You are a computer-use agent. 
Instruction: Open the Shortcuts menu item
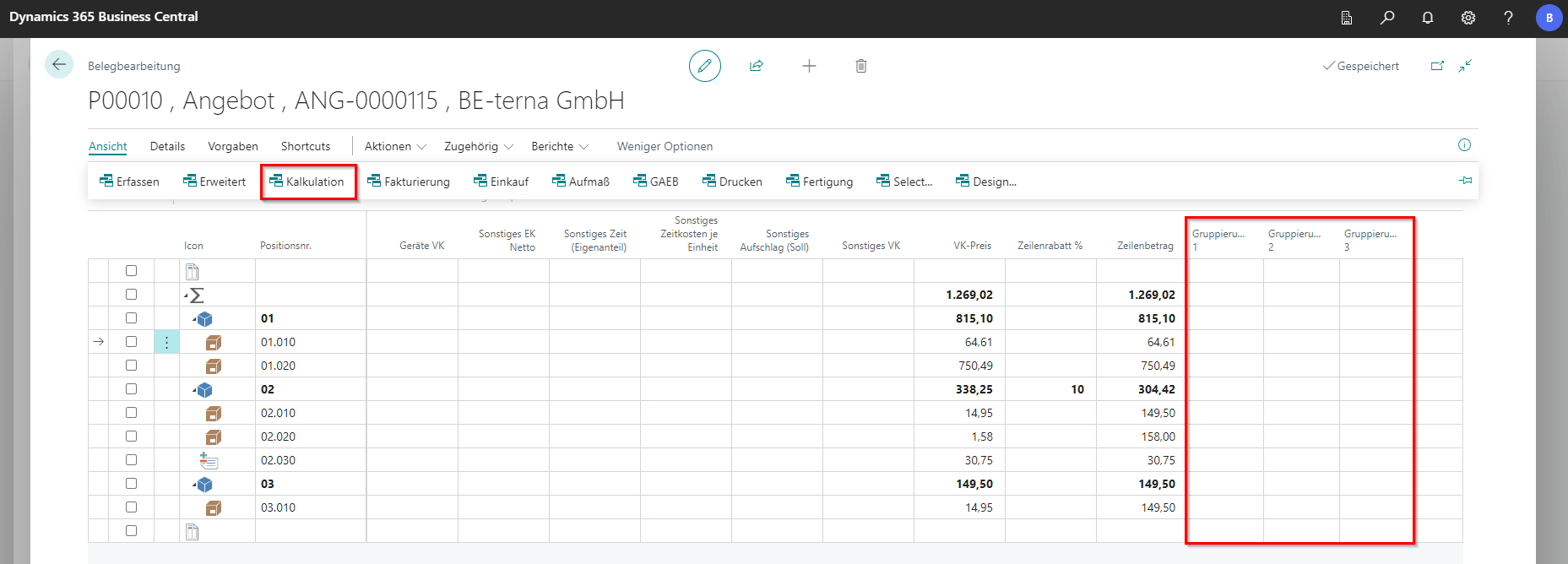306,146
